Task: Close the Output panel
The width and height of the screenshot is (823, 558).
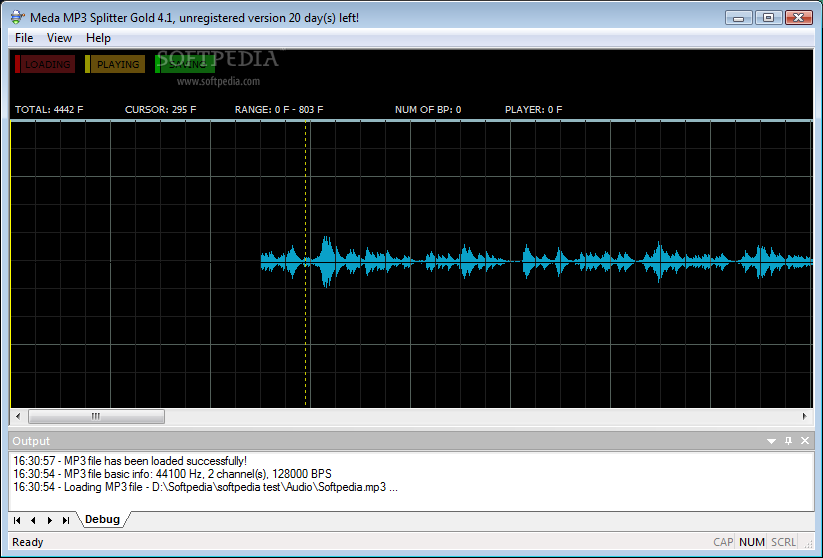Action: point(805,440)
